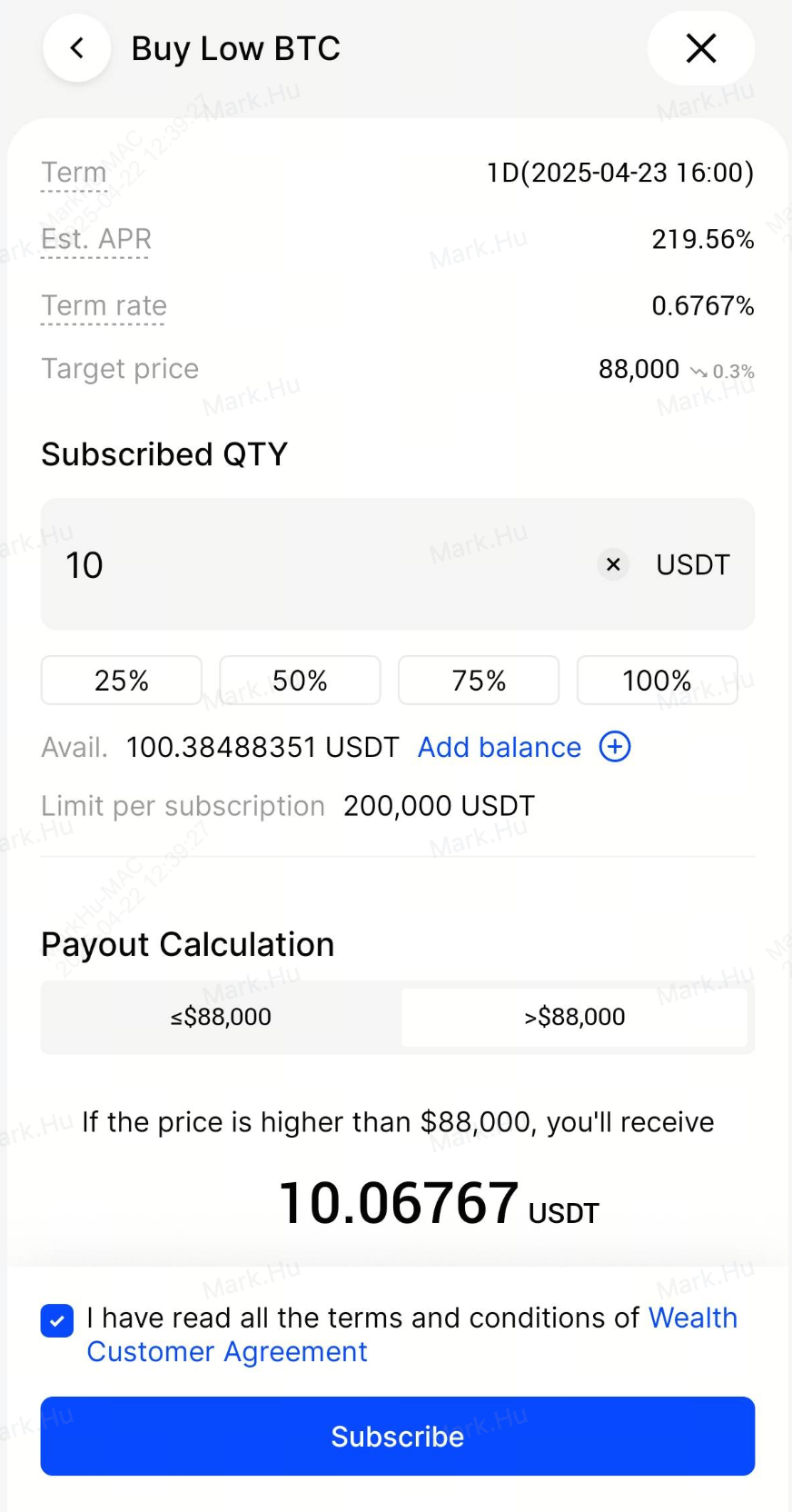792x1512 pixels.
Task: Select the 25% quantity option
Action: click(x=122, y=680)
